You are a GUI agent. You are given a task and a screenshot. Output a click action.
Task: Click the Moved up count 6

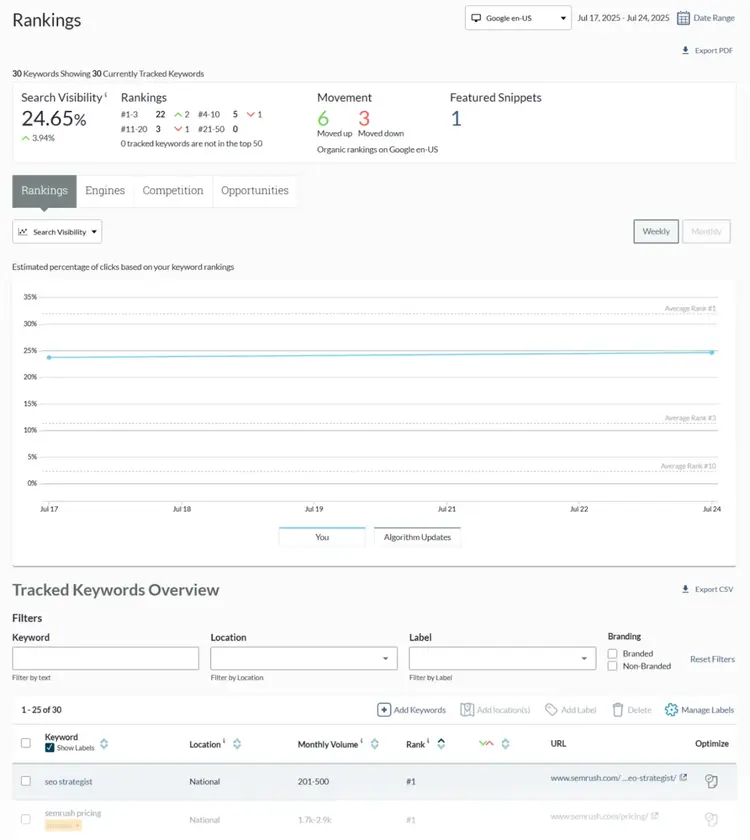323,118
